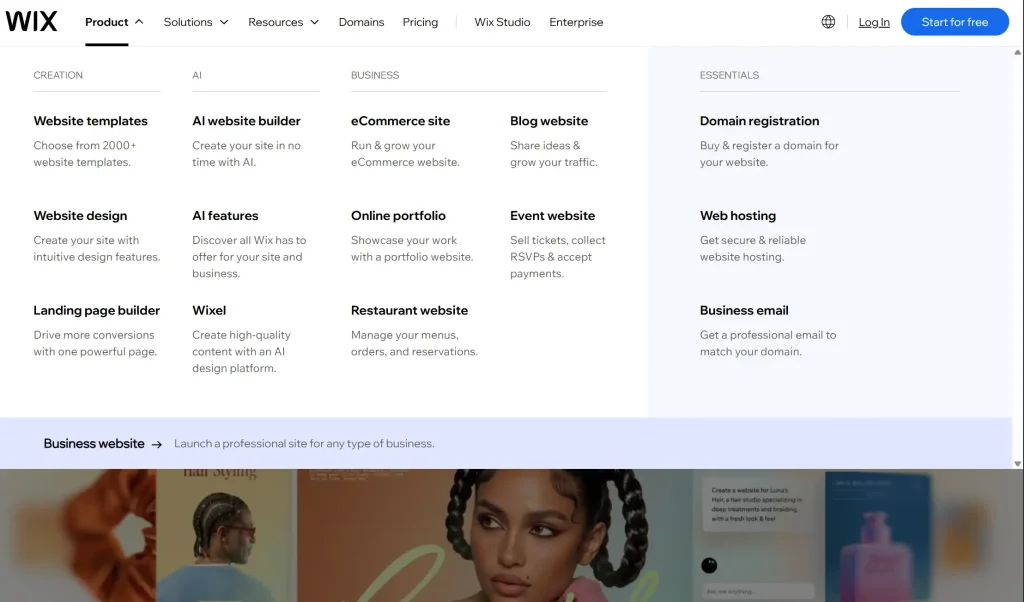Open Website templates link
Screen dimensions: 1024x602
point(90,121)
